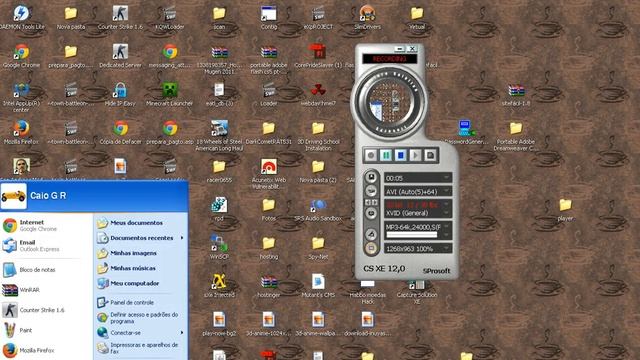Click the record button in Capture Solution

(x=371, y=155)
